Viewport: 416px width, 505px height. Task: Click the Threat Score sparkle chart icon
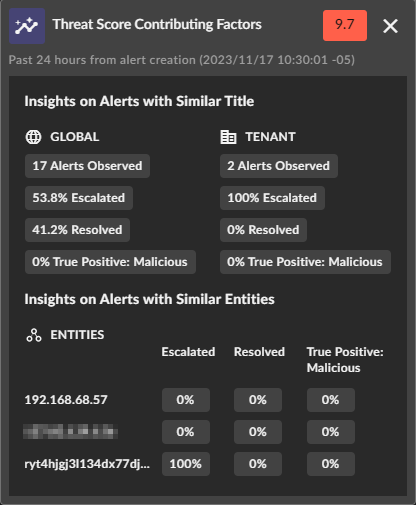[x=27, y=26]
